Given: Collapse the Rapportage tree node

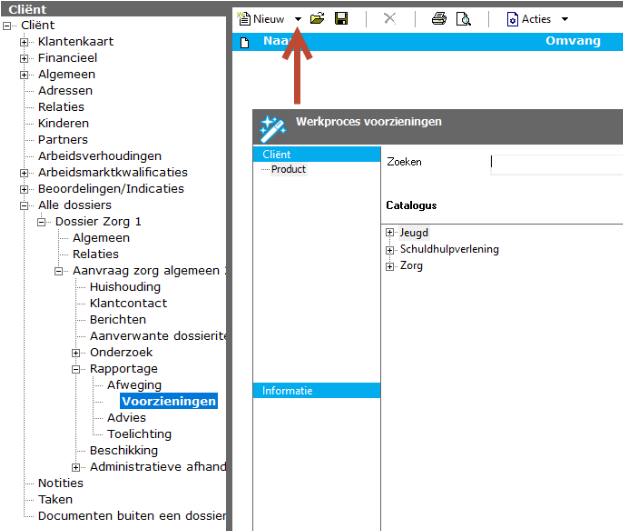Looking at the screenshot, I should tap(77, 369).
